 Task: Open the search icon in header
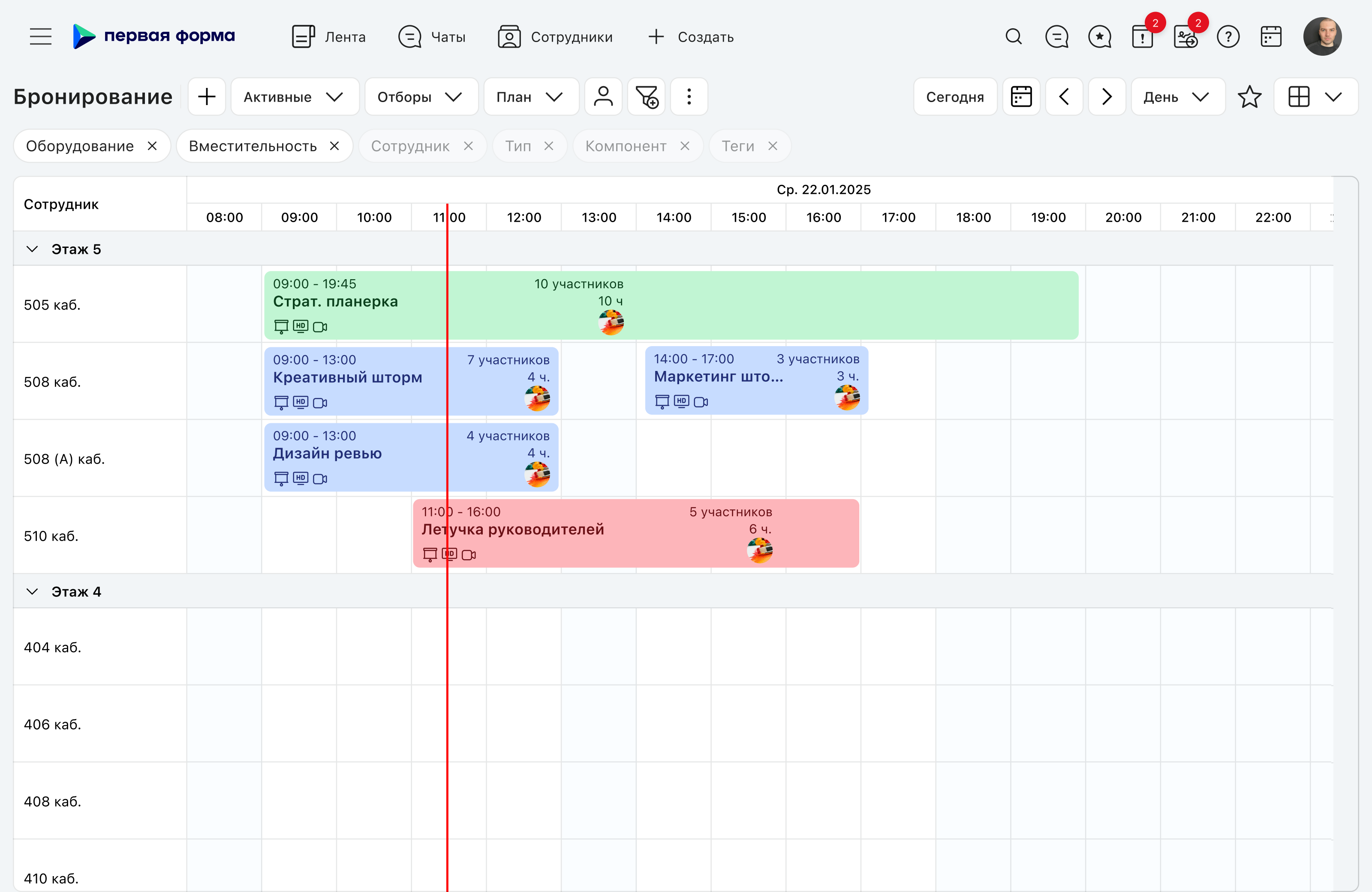(1014, 37)
